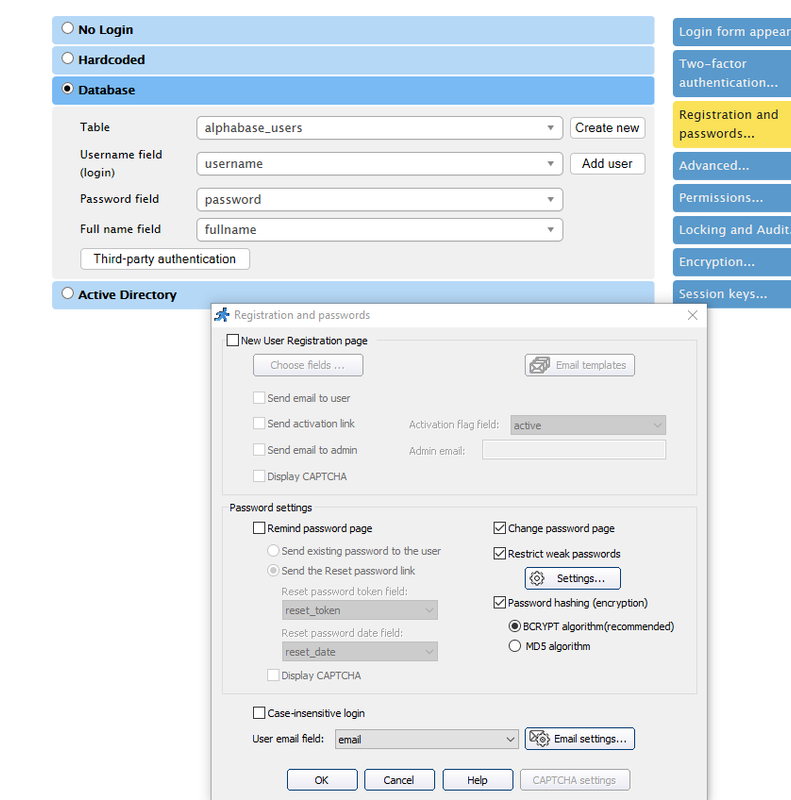791x800 pixels.
Task: Open Registration and passwords side tab
Action: pos(732,124)
